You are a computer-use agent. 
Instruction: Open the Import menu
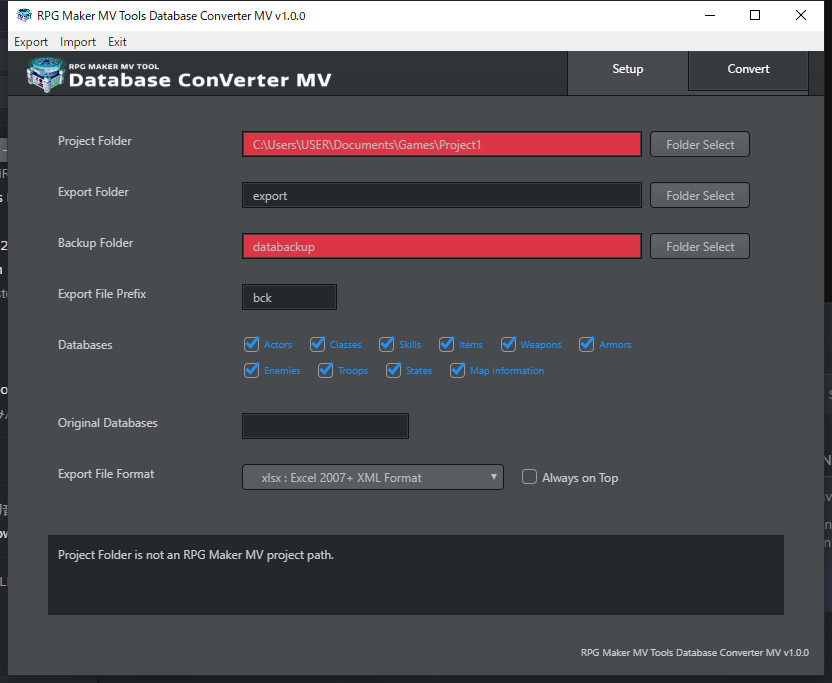coord(77,41)
